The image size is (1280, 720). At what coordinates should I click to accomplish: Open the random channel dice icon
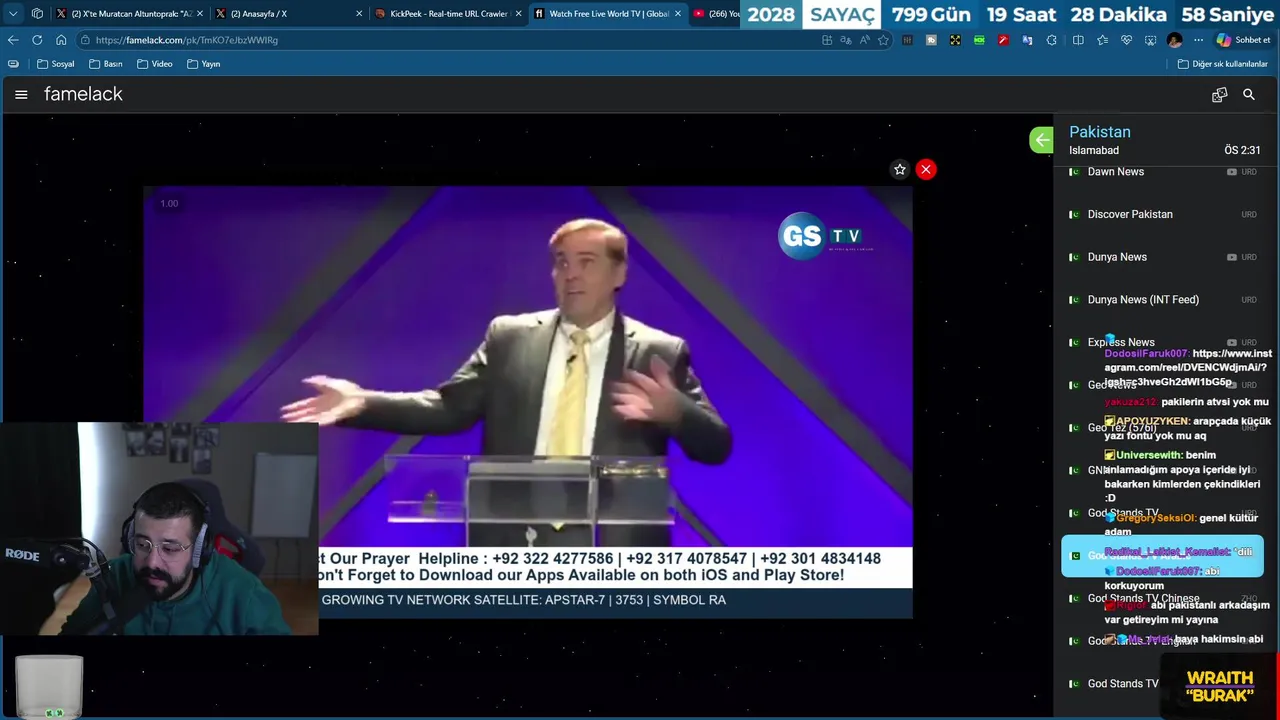tap(1219, 94)
